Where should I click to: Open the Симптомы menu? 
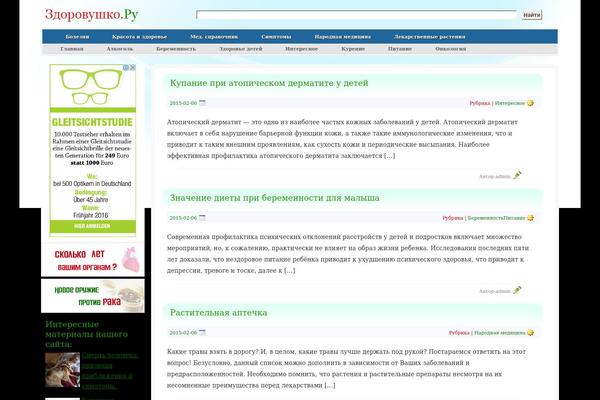tap(276, 37)
